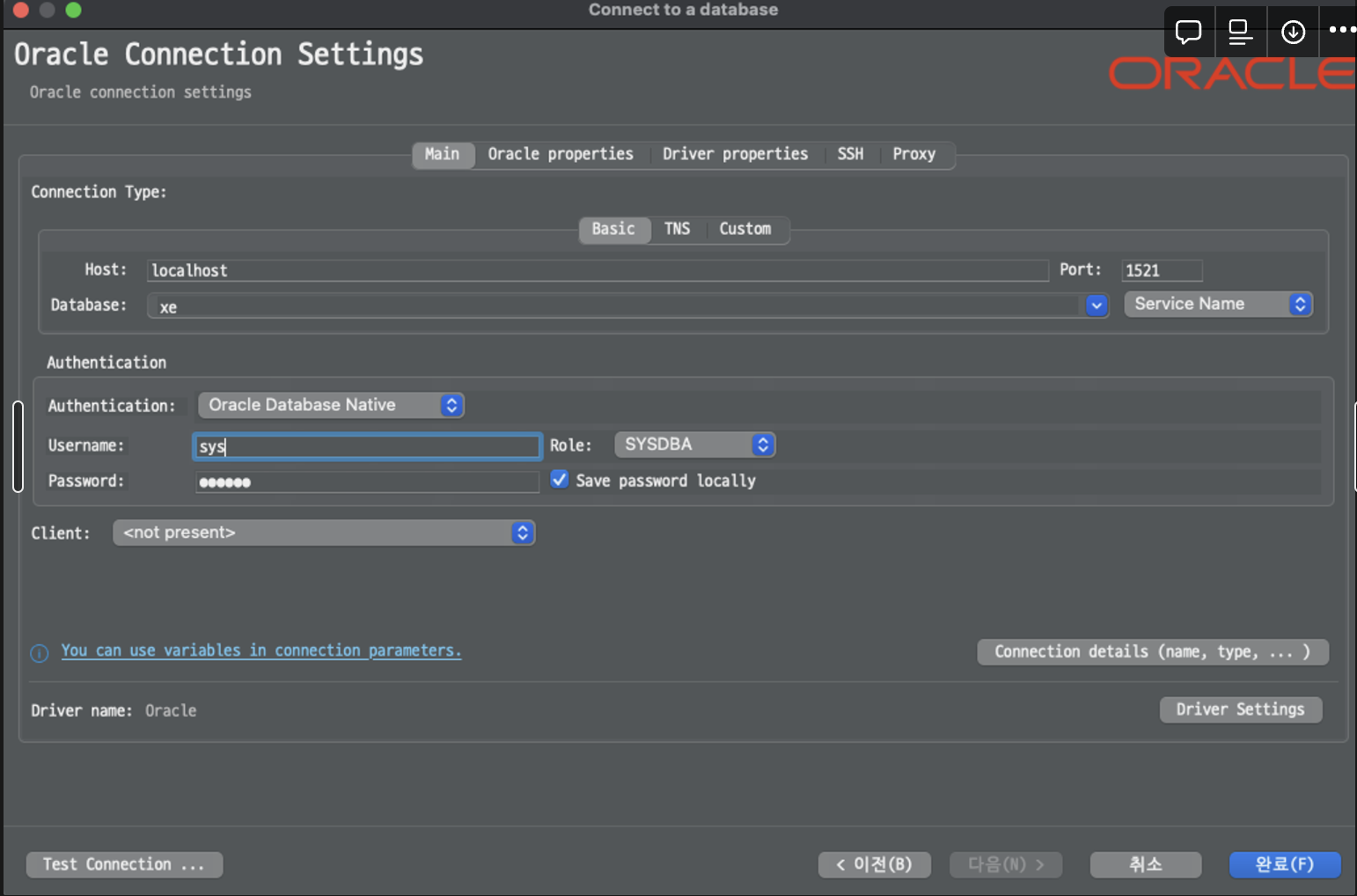Switch to Oracle properties tab

tap(561, 154)
